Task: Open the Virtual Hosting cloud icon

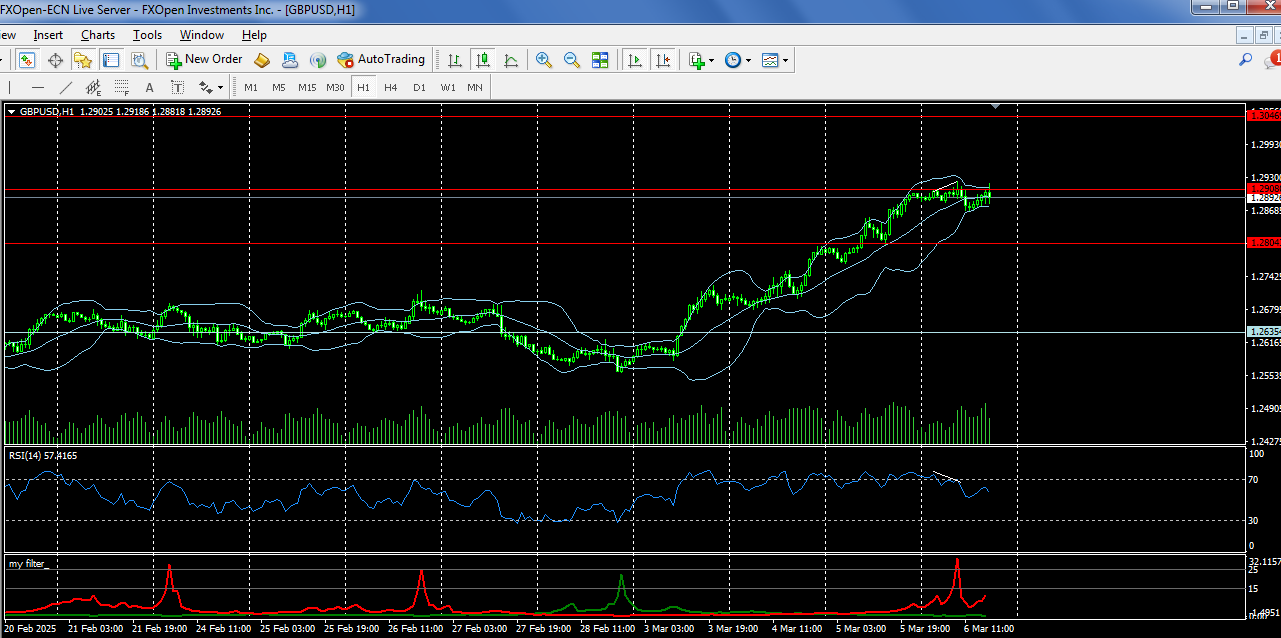Action: pos(290,60)
